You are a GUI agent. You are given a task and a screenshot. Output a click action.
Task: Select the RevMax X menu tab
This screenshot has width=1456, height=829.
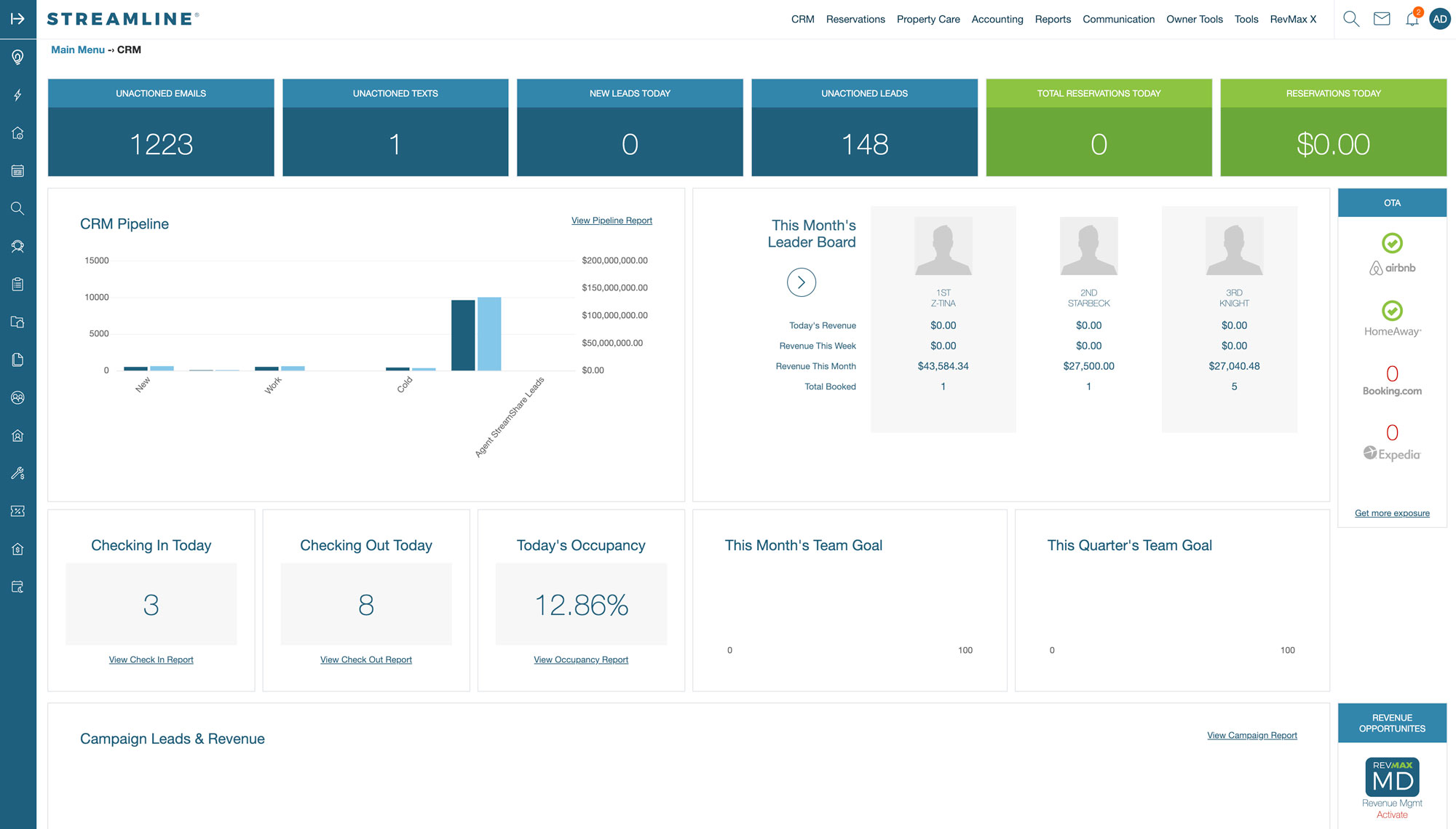1294,19
